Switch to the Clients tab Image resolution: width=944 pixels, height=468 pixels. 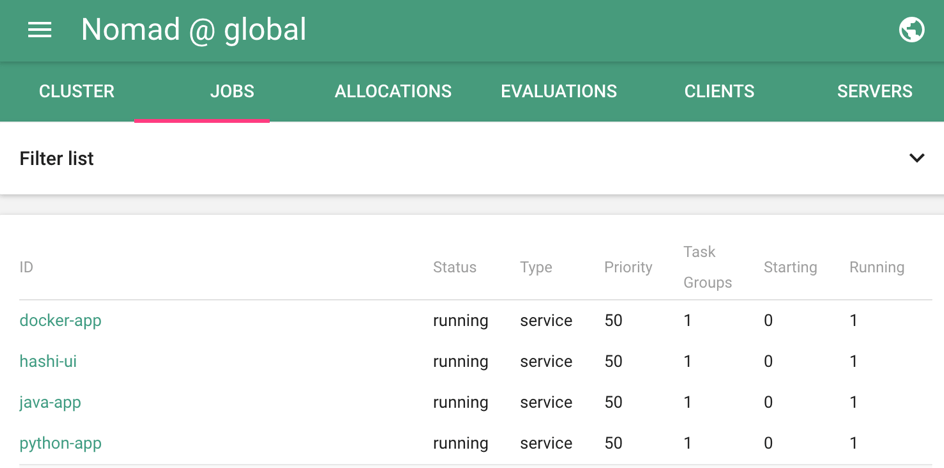coord(719,92)
